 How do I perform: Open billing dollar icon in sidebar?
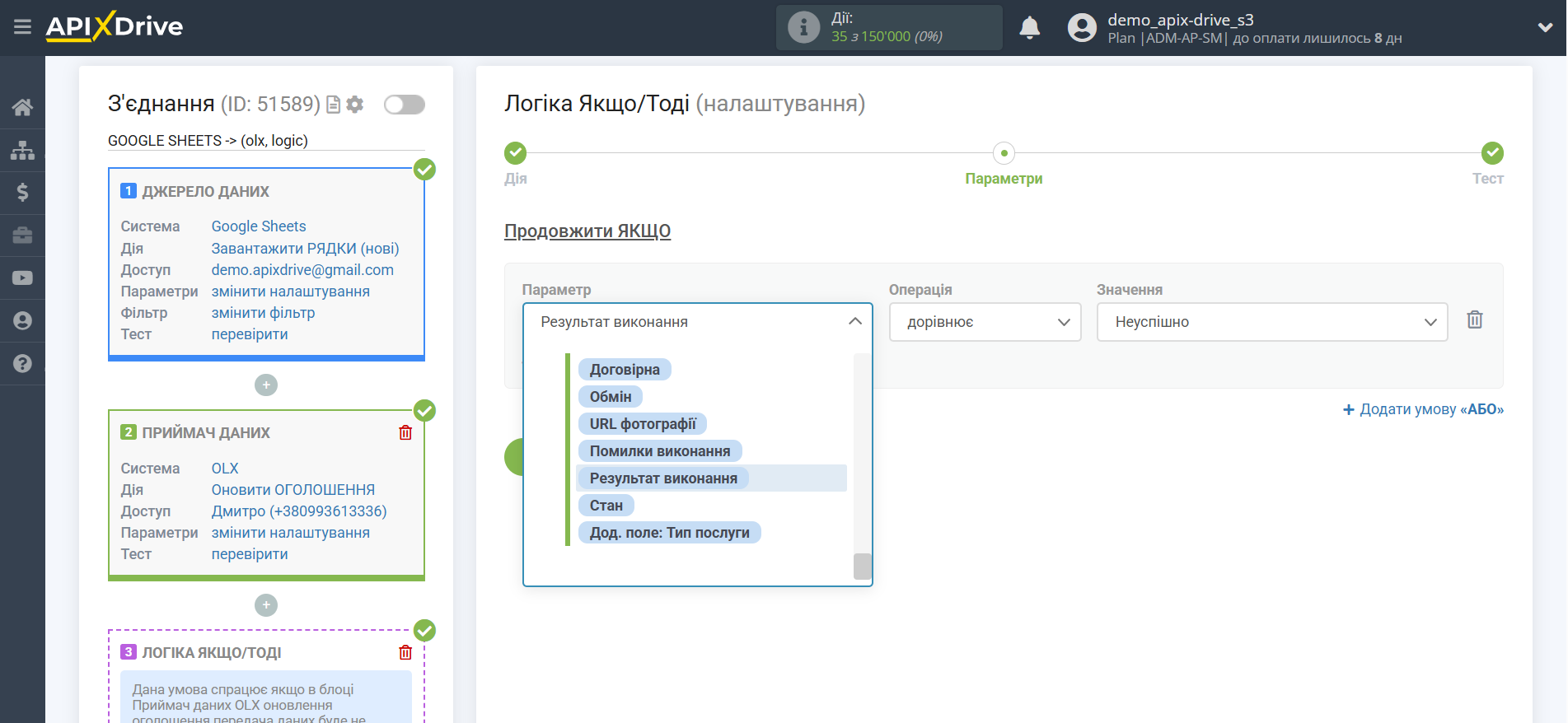22,193
